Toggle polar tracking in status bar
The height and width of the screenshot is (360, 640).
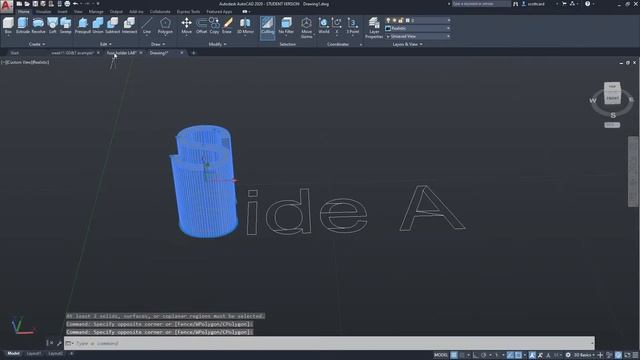[484, 355]
